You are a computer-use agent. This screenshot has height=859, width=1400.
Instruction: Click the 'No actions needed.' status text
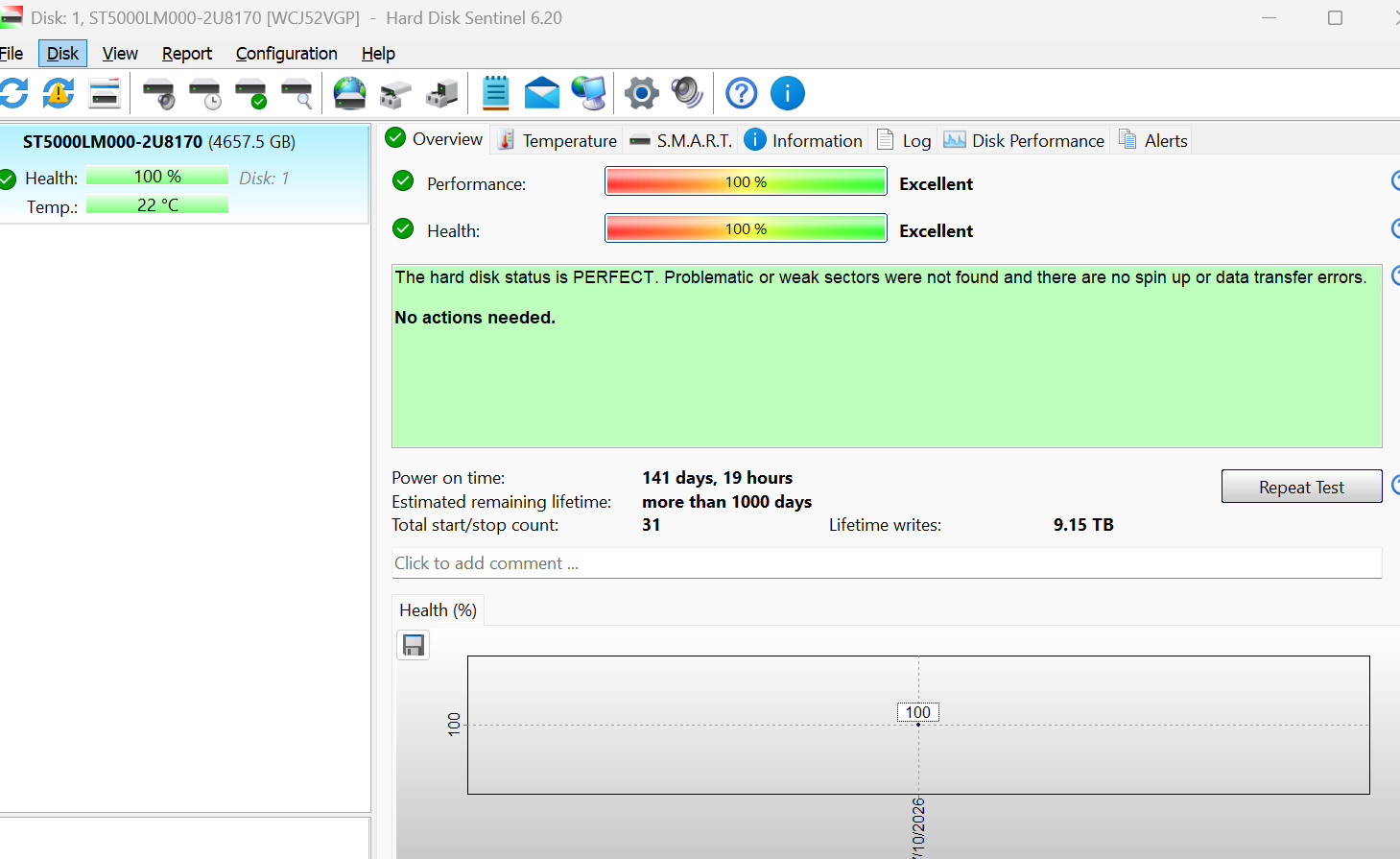pos(475,318)
